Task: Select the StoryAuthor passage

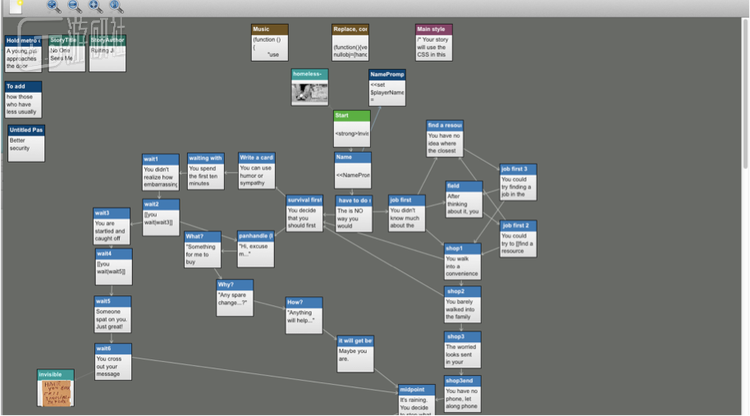Action: pyautogui.click(x=108, y=53)
